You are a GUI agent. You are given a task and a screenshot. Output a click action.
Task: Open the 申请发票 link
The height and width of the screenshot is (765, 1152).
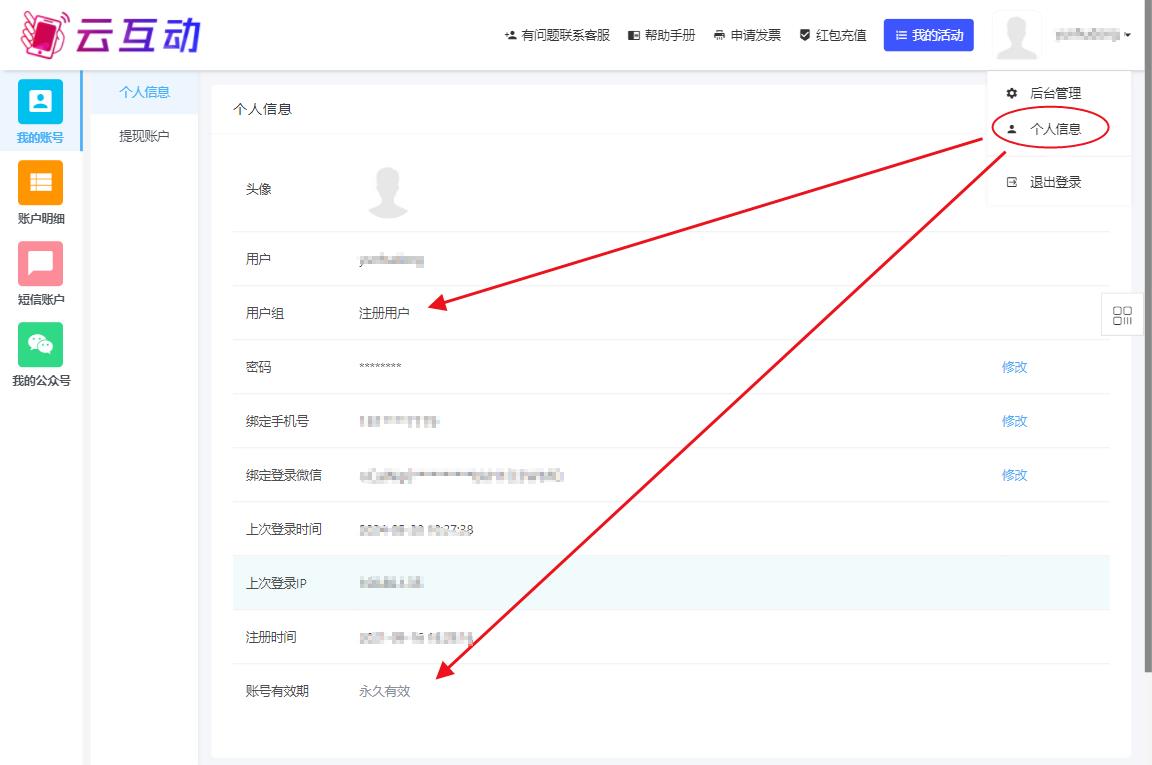click(x=747, y=35)
